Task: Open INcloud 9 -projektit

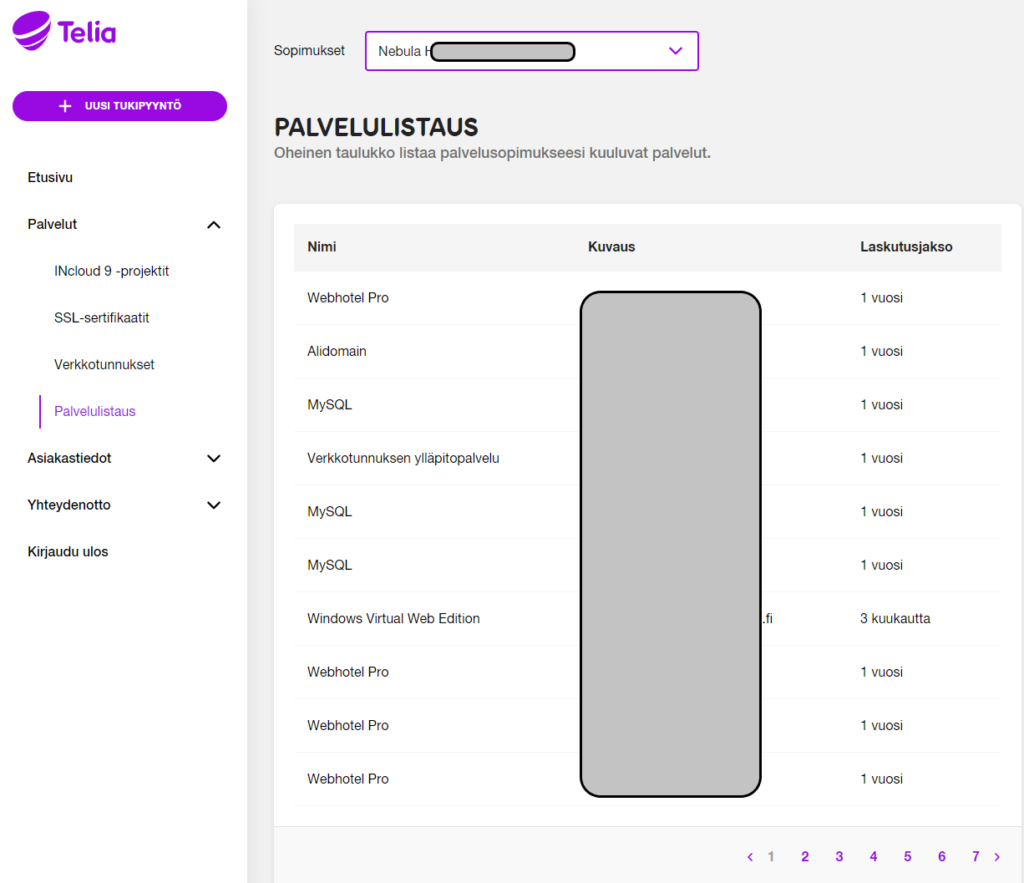Action: click(112, 271)
